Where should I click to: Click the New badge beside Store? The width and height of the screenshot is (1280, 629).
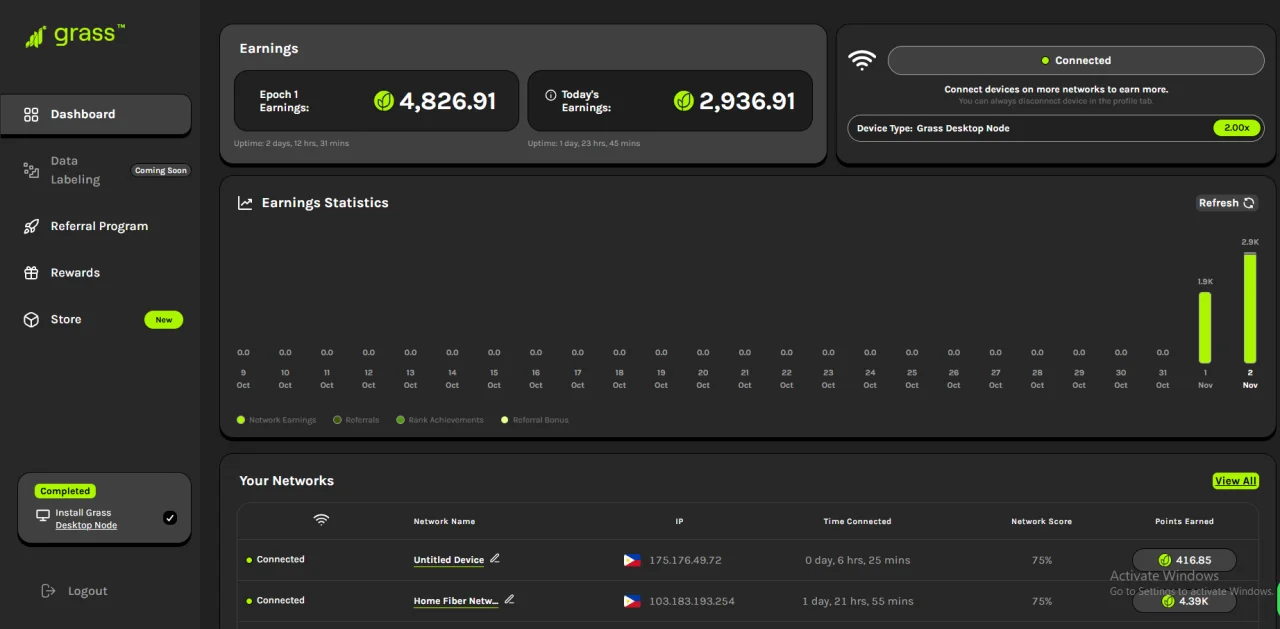pyautogui.click(x=164, y=320)
